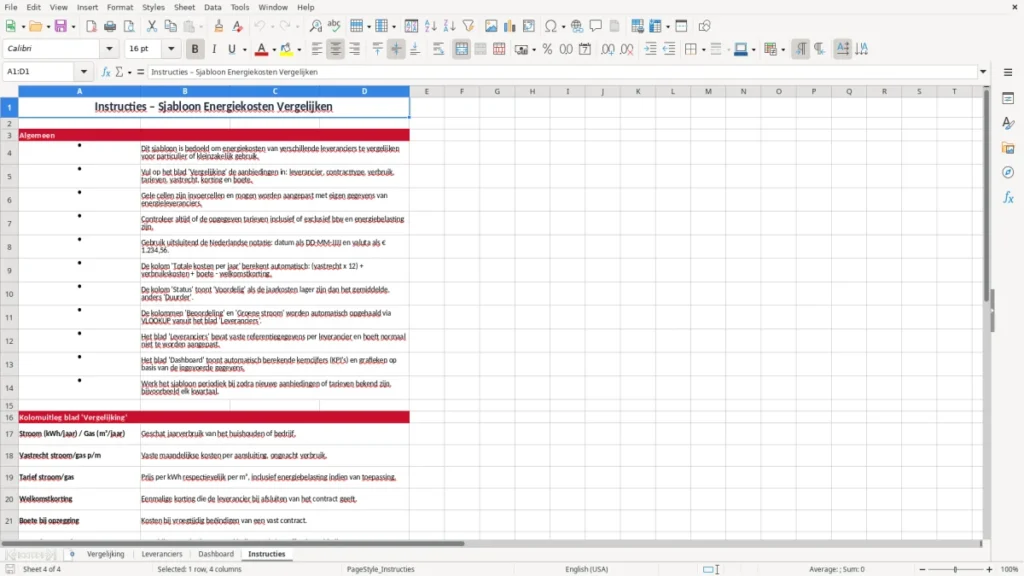Viewport: 1024px width, 576px height.
Task: Sort descending Z to A
Action: pos(449,26)
